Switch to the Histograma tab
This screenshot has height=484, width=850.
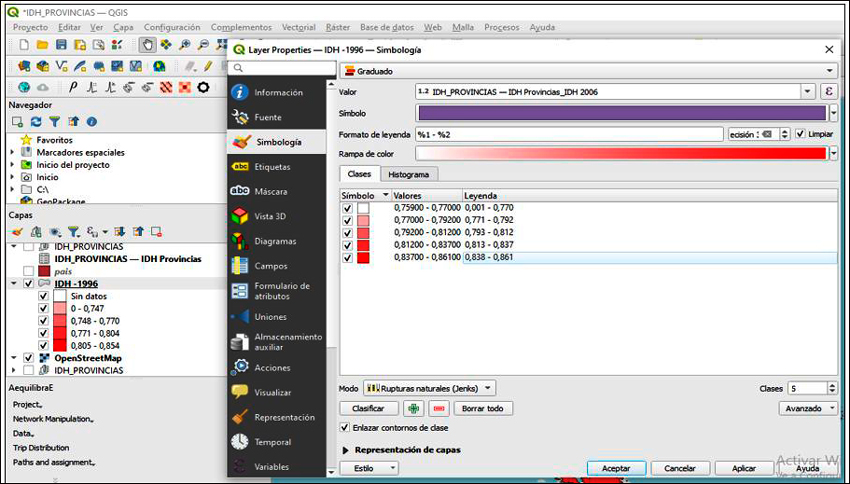pyautogui.click(x=408, y=174)
